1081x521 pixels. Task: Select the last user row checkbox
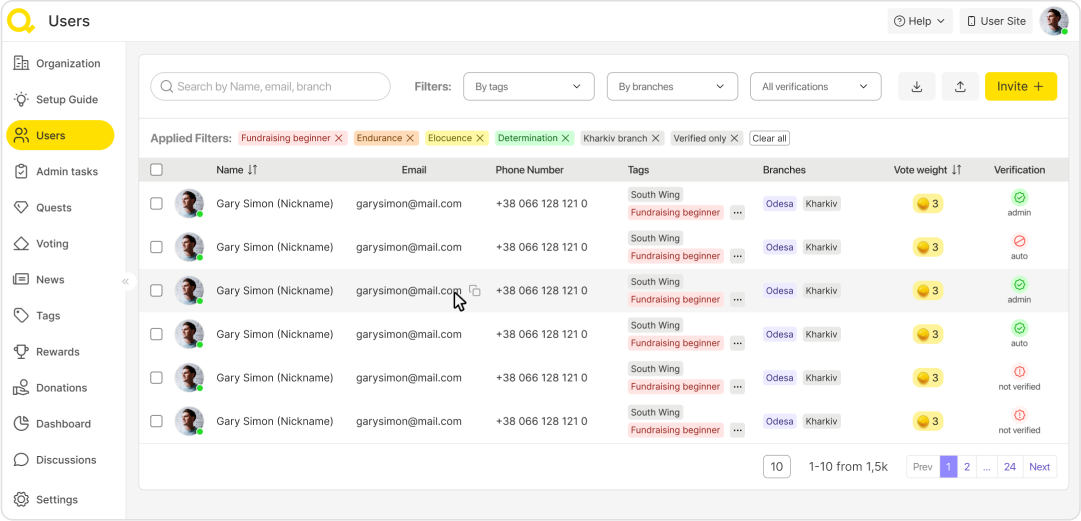click(156, 421)
